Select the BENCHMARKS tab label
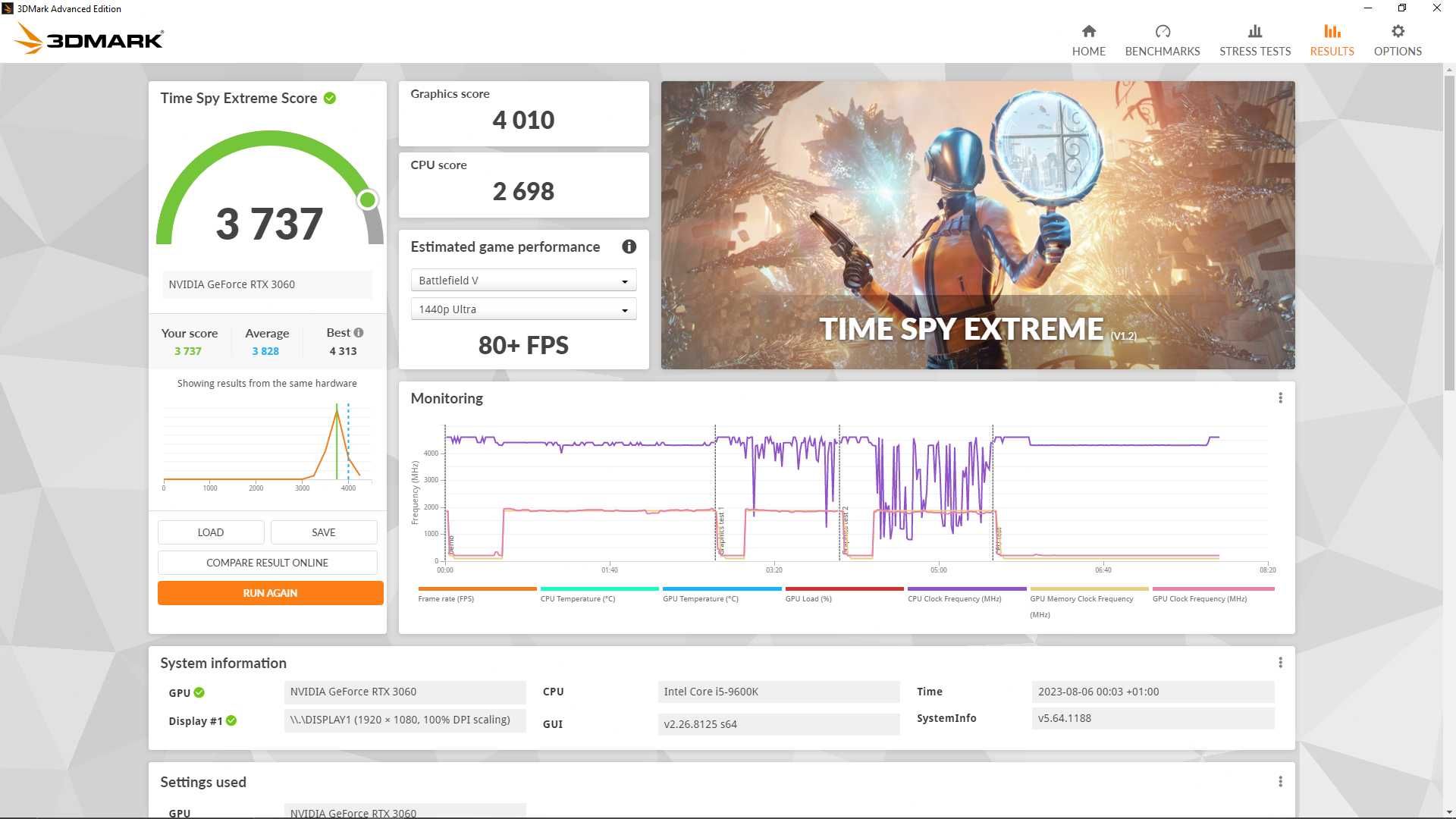The image size is (1456, 819). [1163, 52]
